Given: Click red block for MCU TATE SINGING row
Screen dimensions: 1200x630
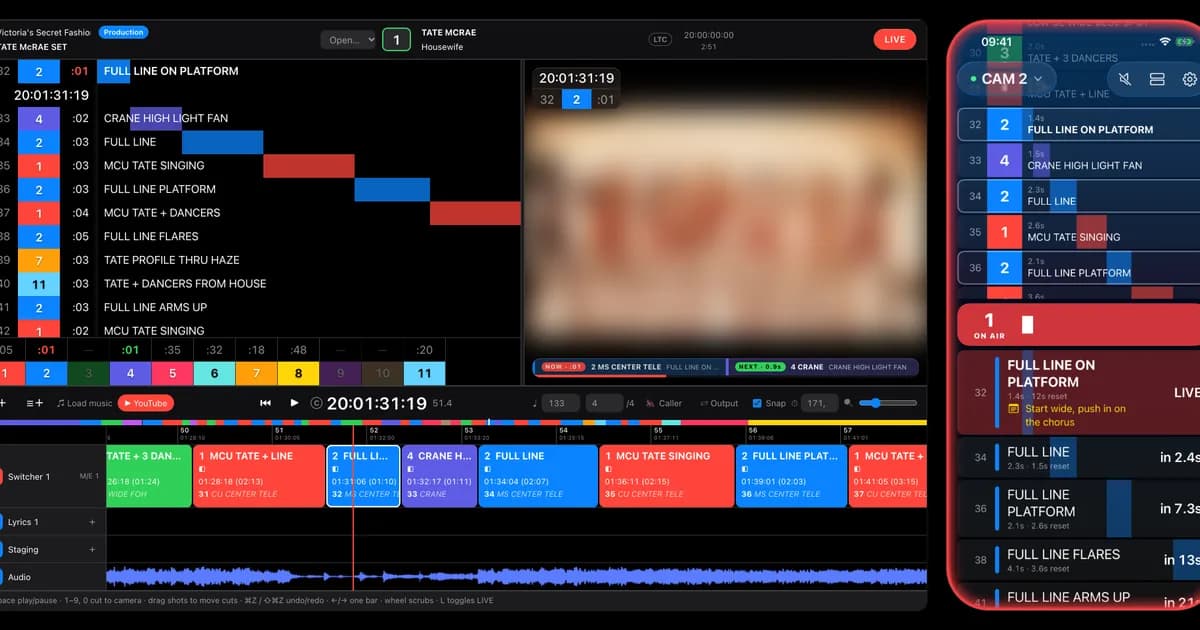Looking at the screenshot, I should (x=309, y=166).
